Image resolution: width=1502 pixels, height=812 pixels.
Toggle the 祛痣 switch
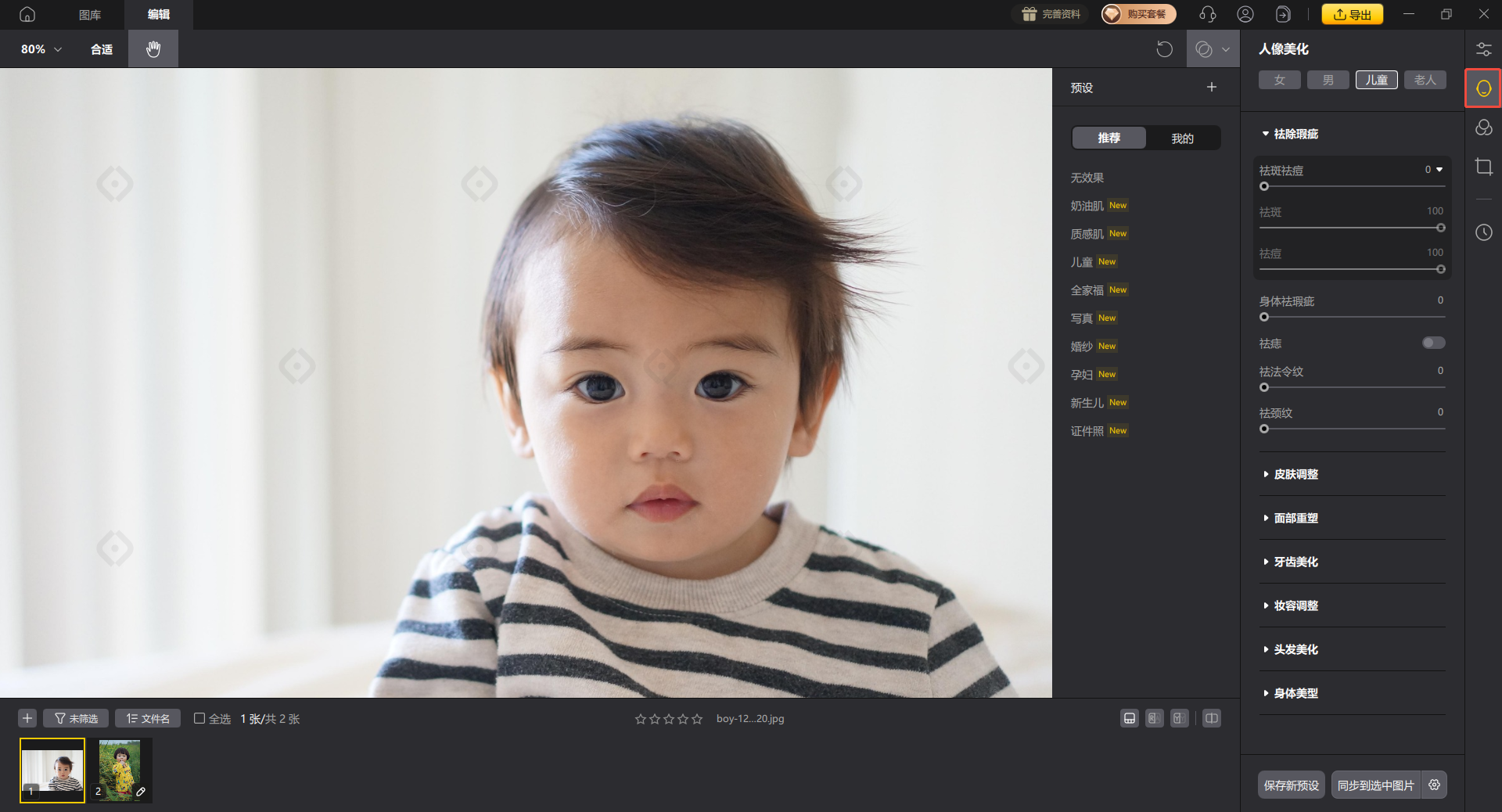coord(1433,343)
